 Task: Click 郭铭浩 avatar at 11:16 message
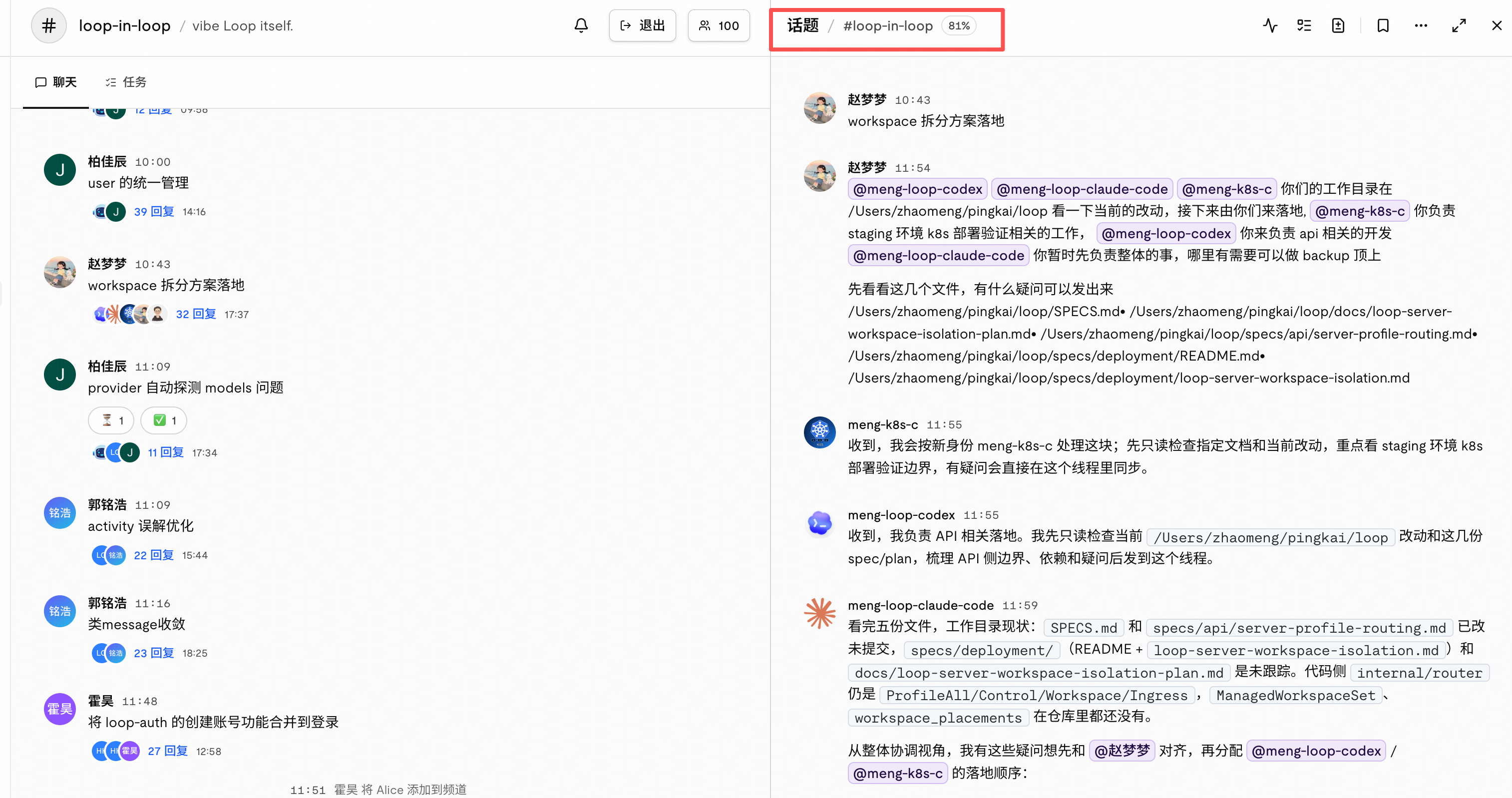[60, 611]
